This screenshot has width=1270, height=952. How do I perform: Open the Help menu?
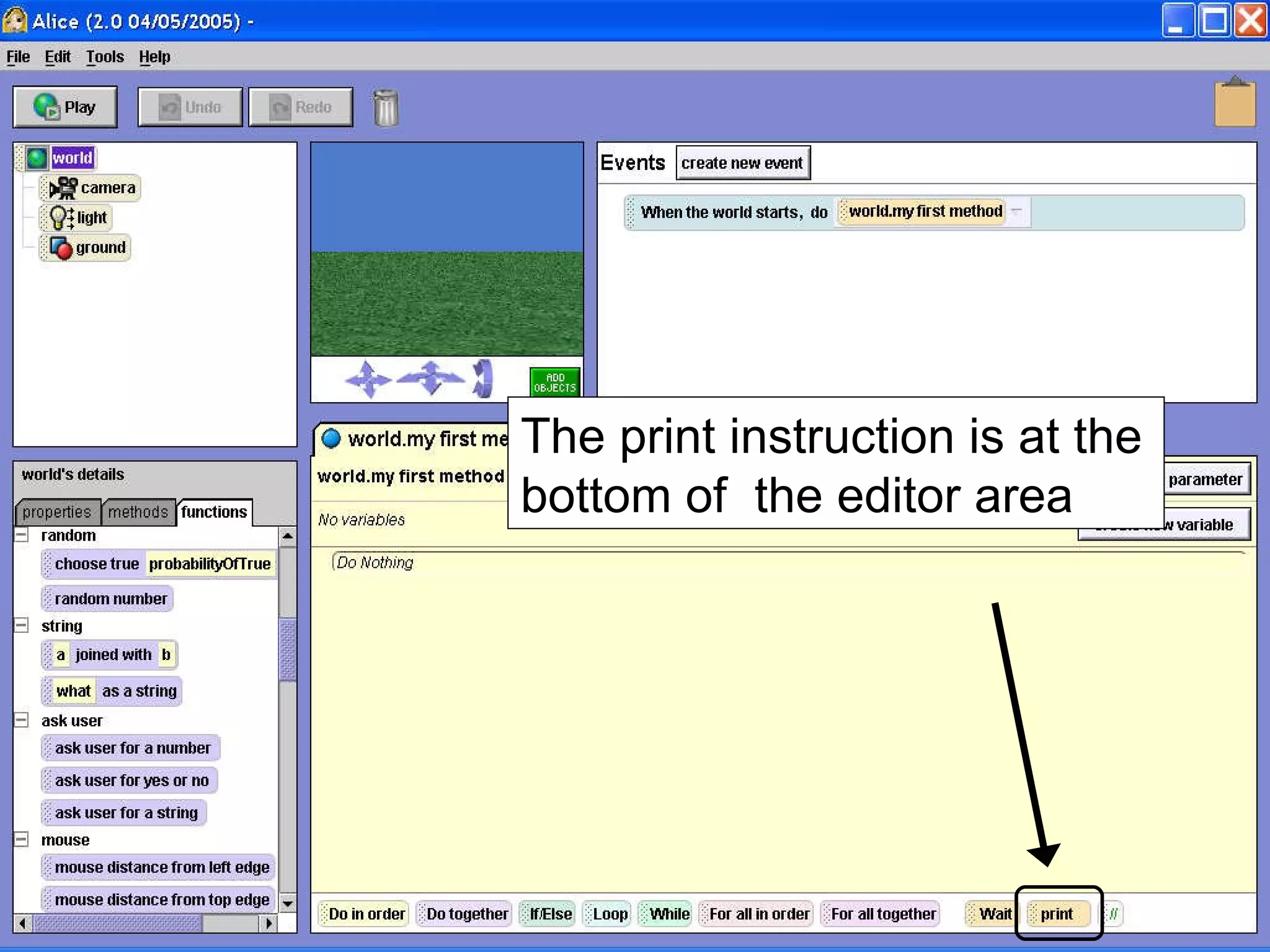pyautogui.click(x=154, y=57)
